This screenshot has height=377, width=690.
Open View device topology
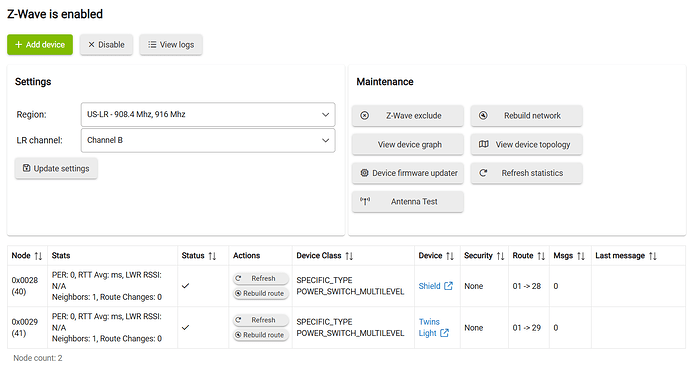click(x=526, y=144)
